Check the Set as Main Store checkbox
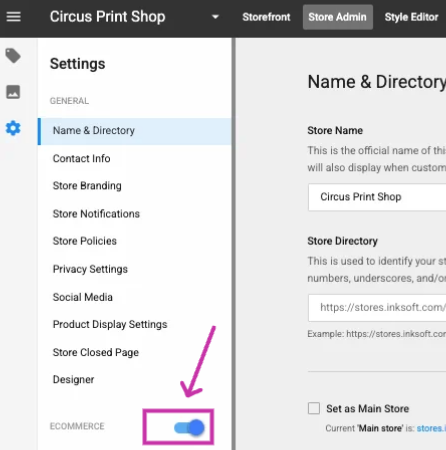This screenshot has width=446, height=450. [x=314, y=408]
